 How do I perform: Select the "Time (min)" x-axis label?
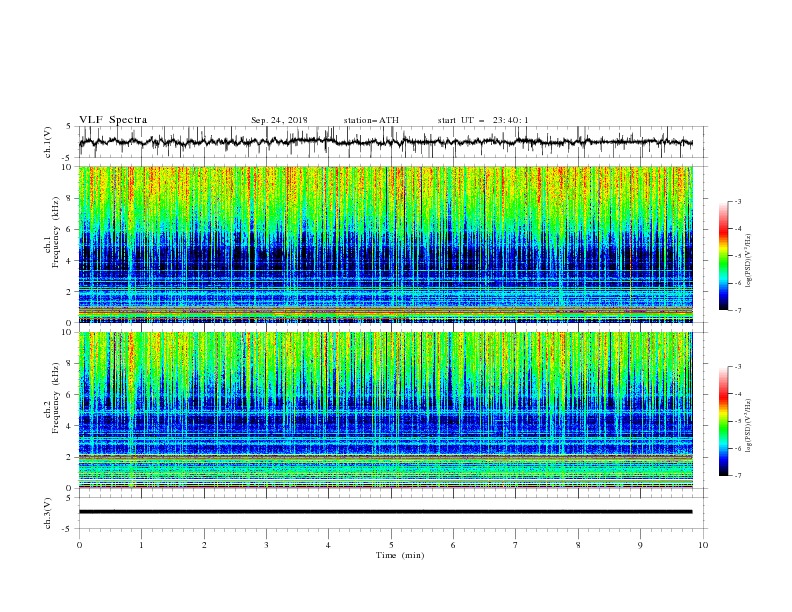[x=400, y=555]
